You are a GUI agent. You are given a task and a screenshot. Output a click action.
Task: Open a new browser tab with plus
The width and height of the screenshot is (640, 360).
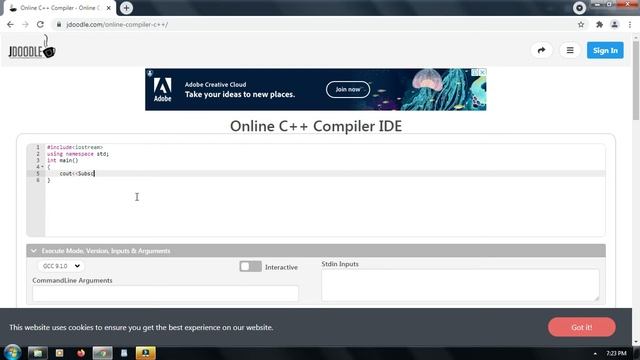click(126, 8)
